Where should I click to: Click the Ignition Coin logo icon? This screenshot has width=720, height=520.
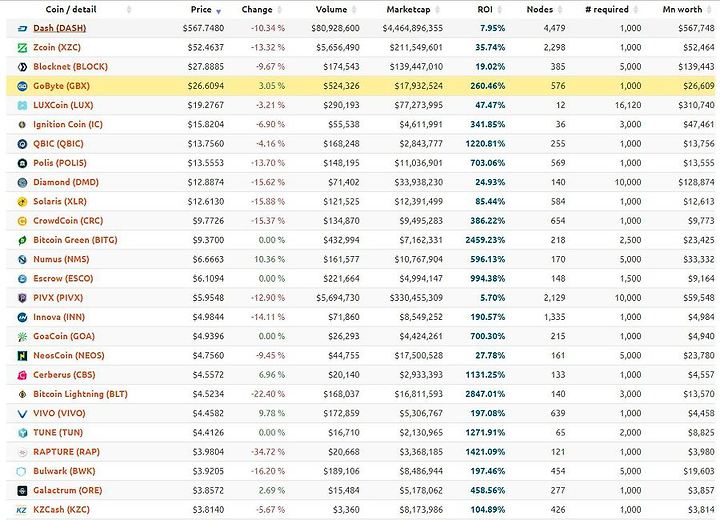click(22, 125)
